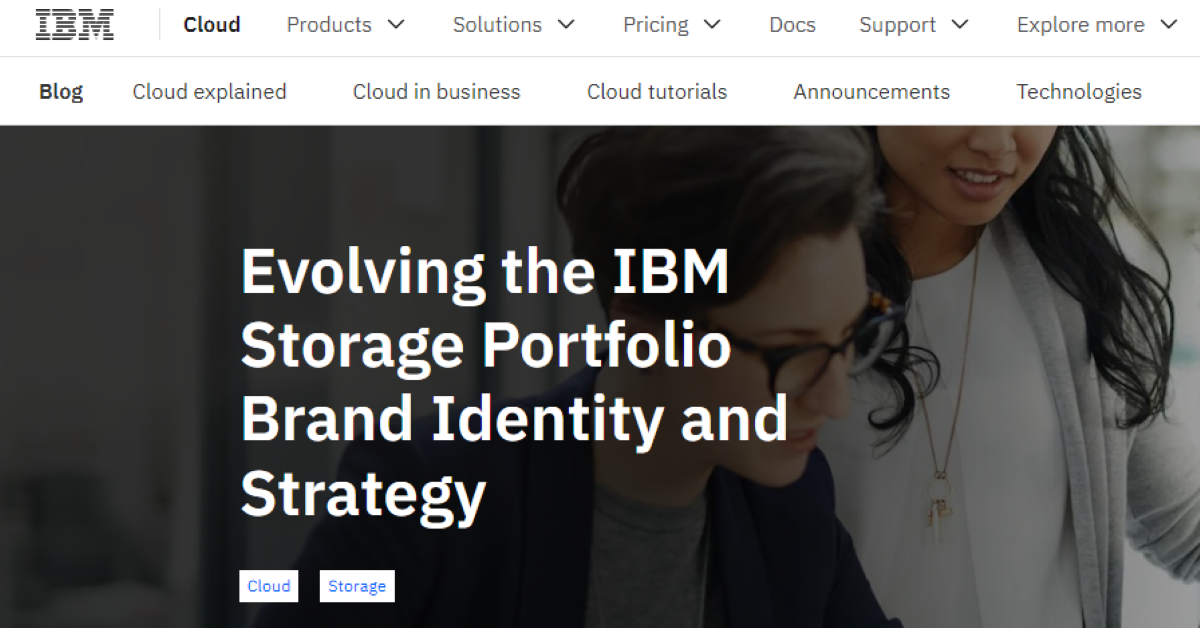Open the Solutions menu label
1200x628 pixels.
497,25
